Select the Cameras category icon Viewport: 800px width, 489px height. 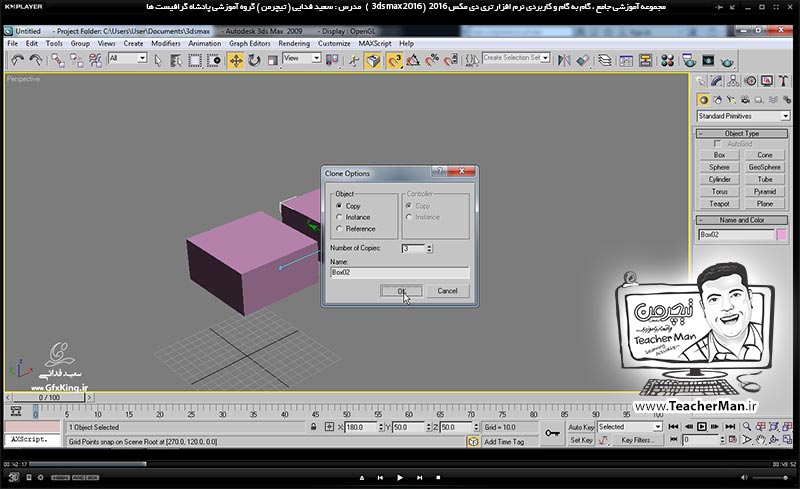(x=745, y=100)
